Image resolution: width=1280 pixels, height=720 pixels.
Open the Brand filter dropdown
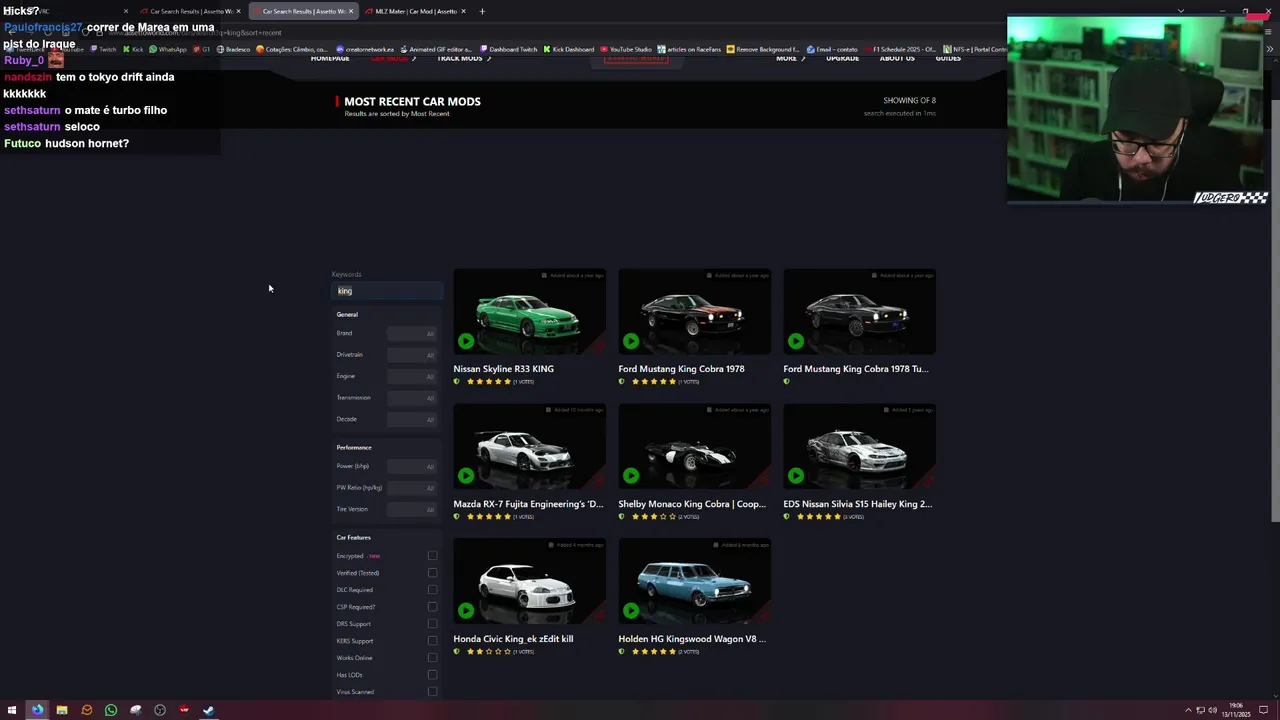[x=412, y=333]
